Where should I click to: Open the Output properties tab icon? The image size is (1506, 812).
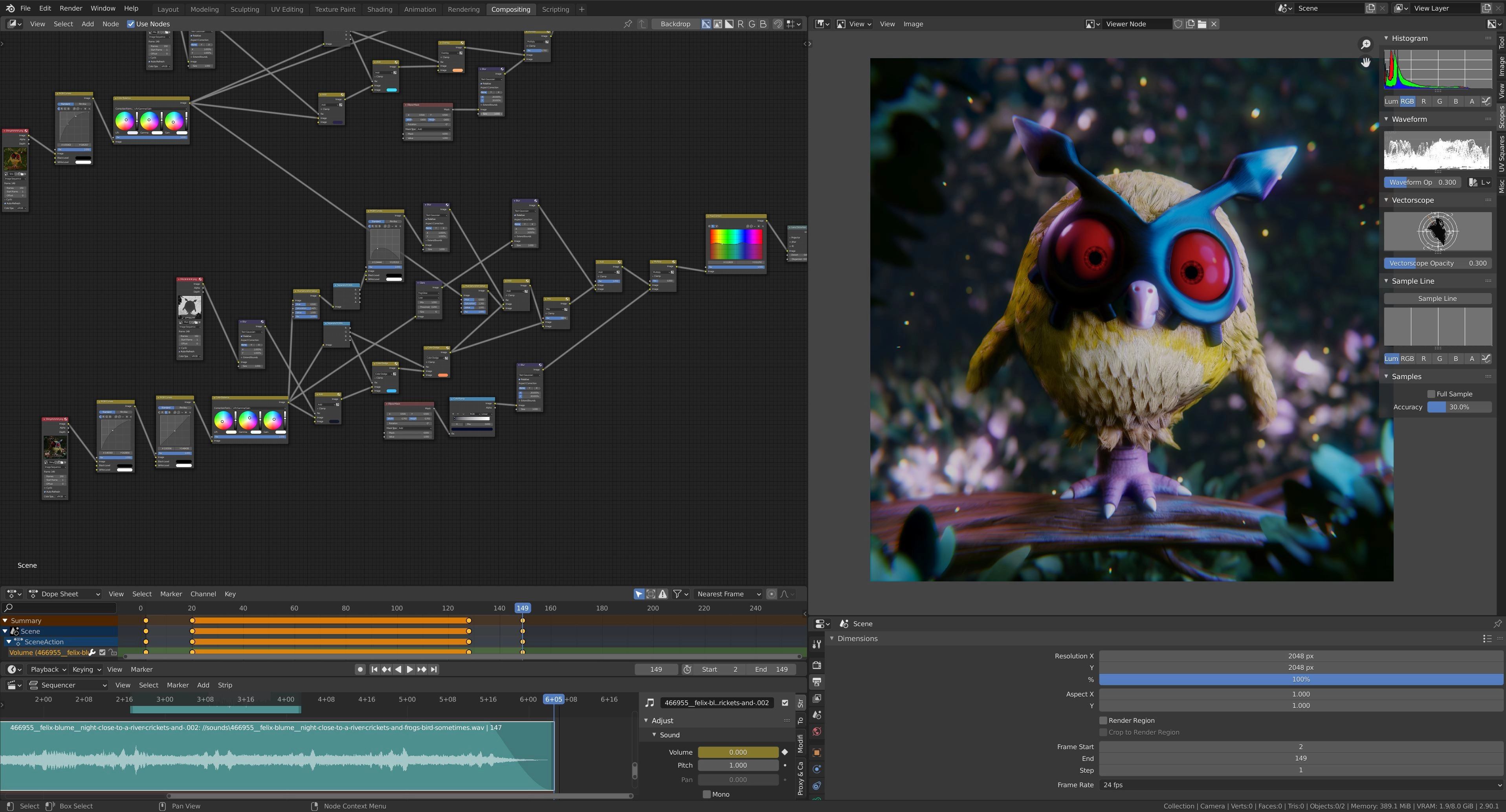817,682
